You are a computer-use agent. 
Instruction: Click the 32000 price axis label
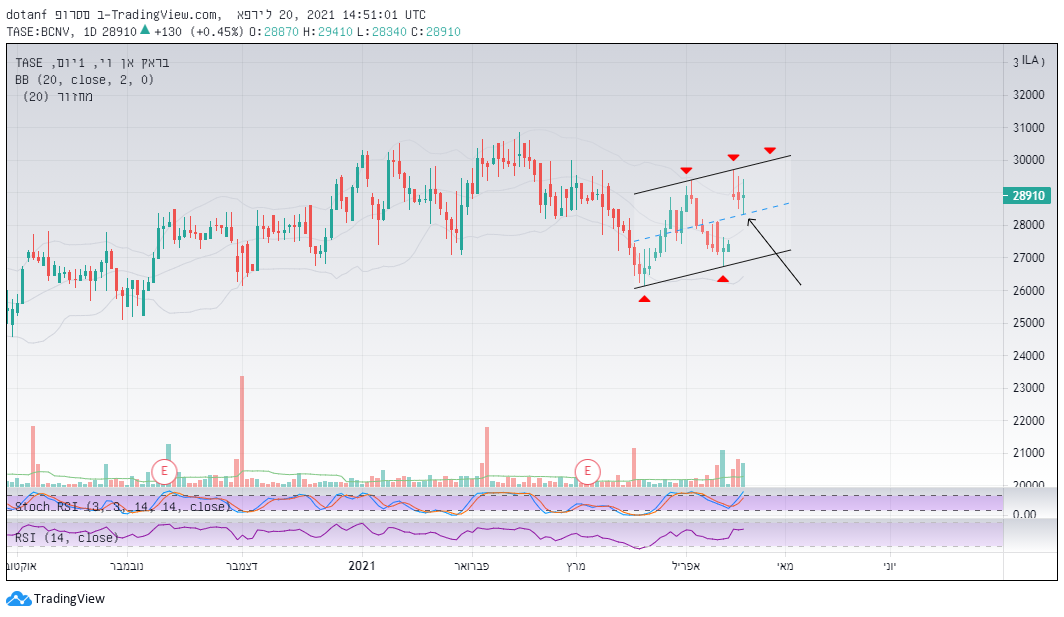[1029, 95]
